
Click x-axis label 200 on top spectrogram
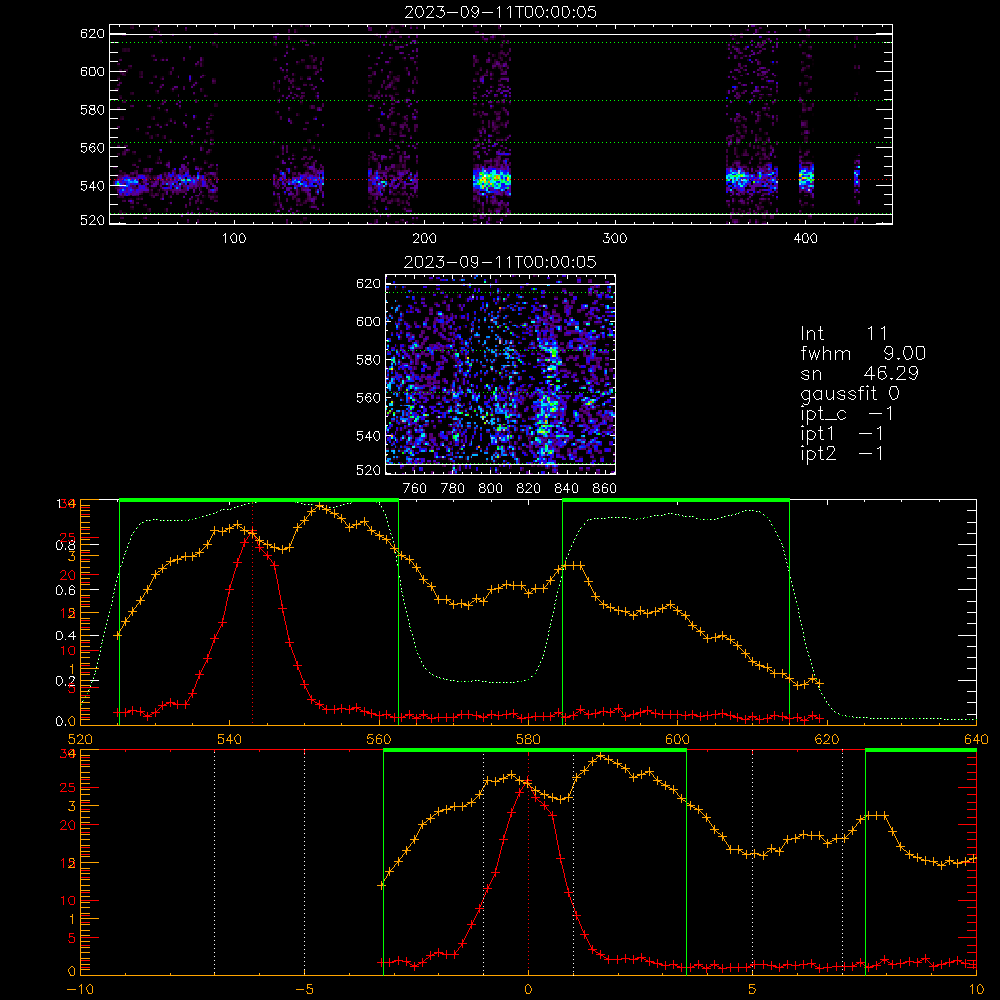424,239
